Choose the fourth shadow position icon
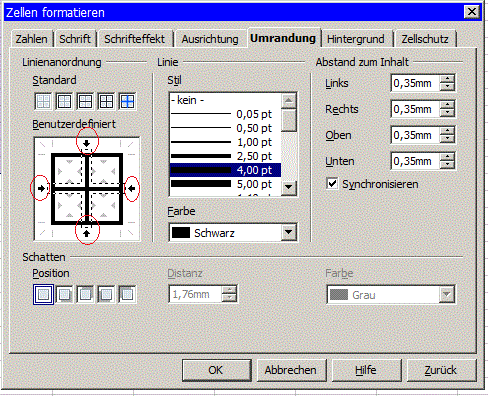This screenshot has width=488, height=396. (106, 294)
